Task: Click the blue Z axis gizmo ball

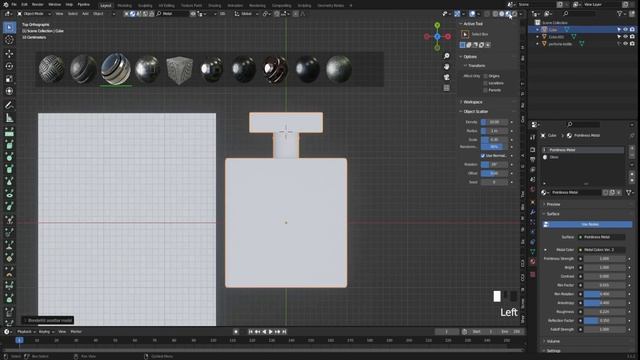Action: tap(437, 37)
